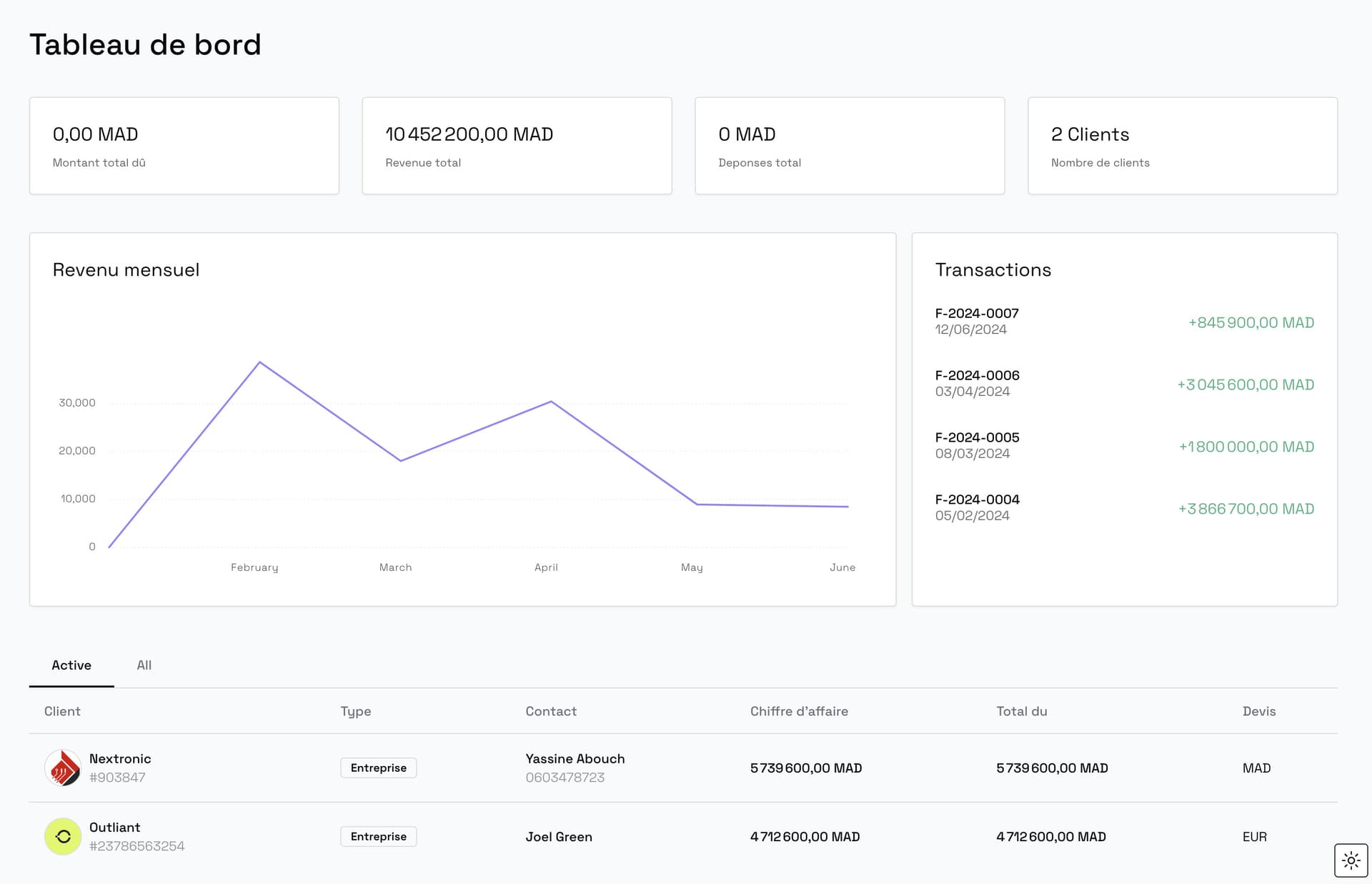
Task: Click amount +3 045 600,00 MAD
Action: pyautogui.click(x=1246, y=384)
